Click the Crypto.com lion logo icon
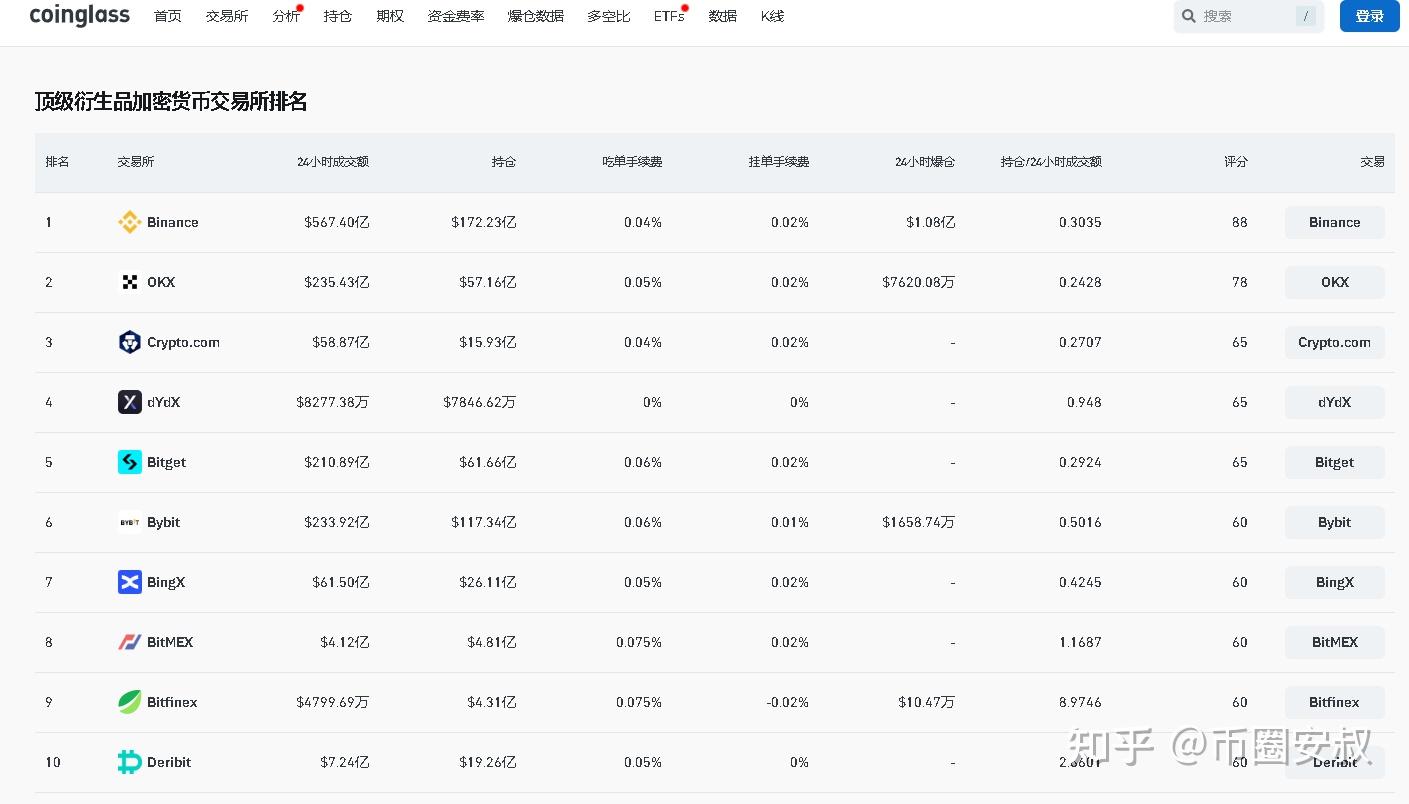The image size is (1409, 804). tap(130, 342)
